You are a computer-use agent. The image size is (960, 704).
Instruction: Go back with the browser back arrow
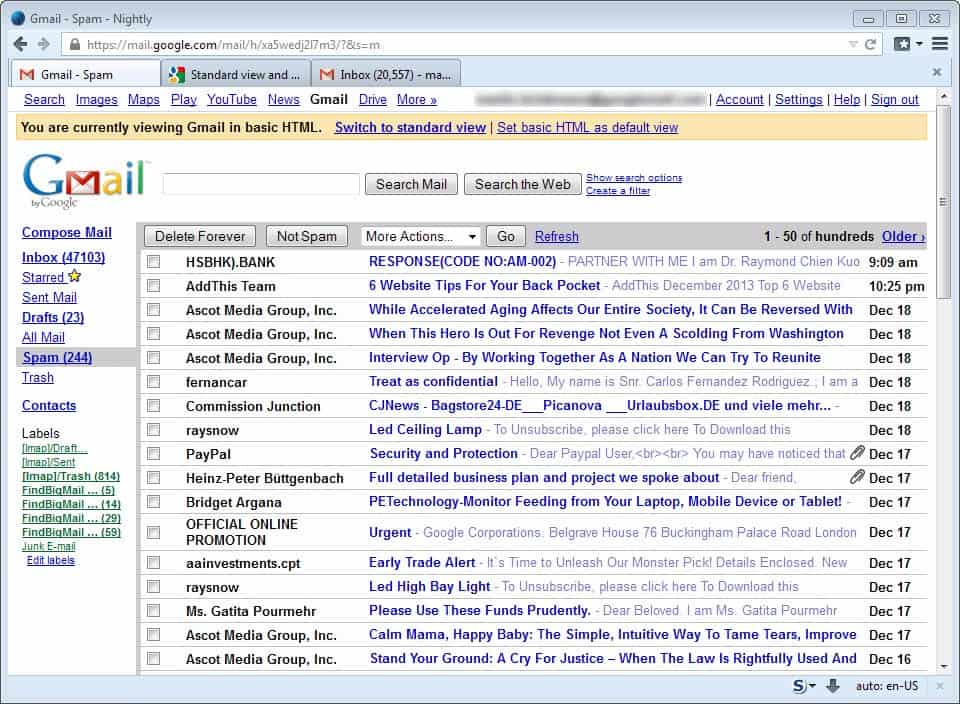coord(20,44)
